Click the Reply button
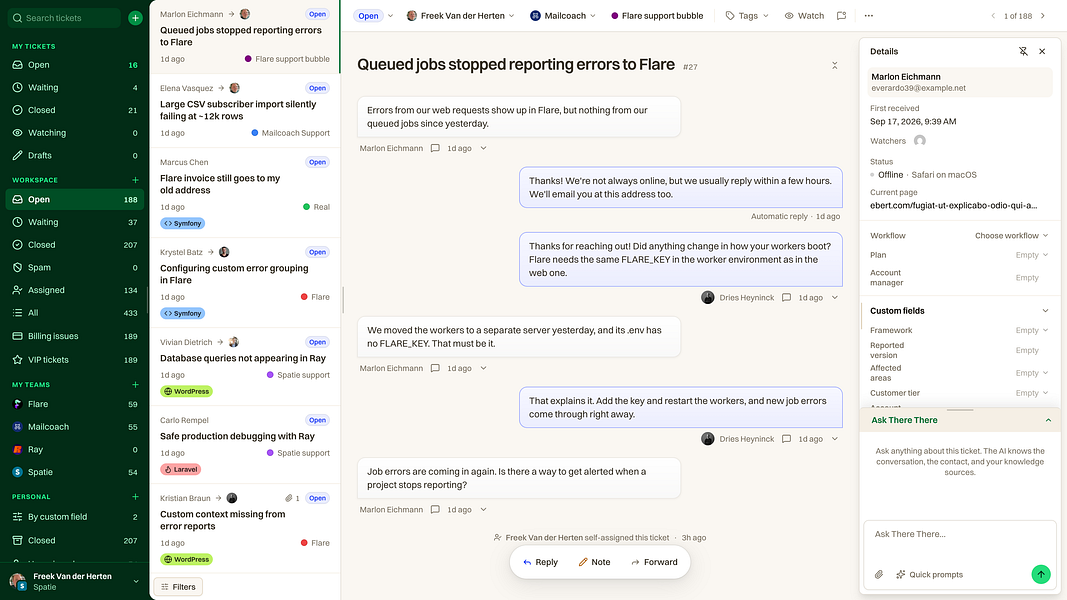1067x600 pixels. pyautogui.click(x=540, y=563)
